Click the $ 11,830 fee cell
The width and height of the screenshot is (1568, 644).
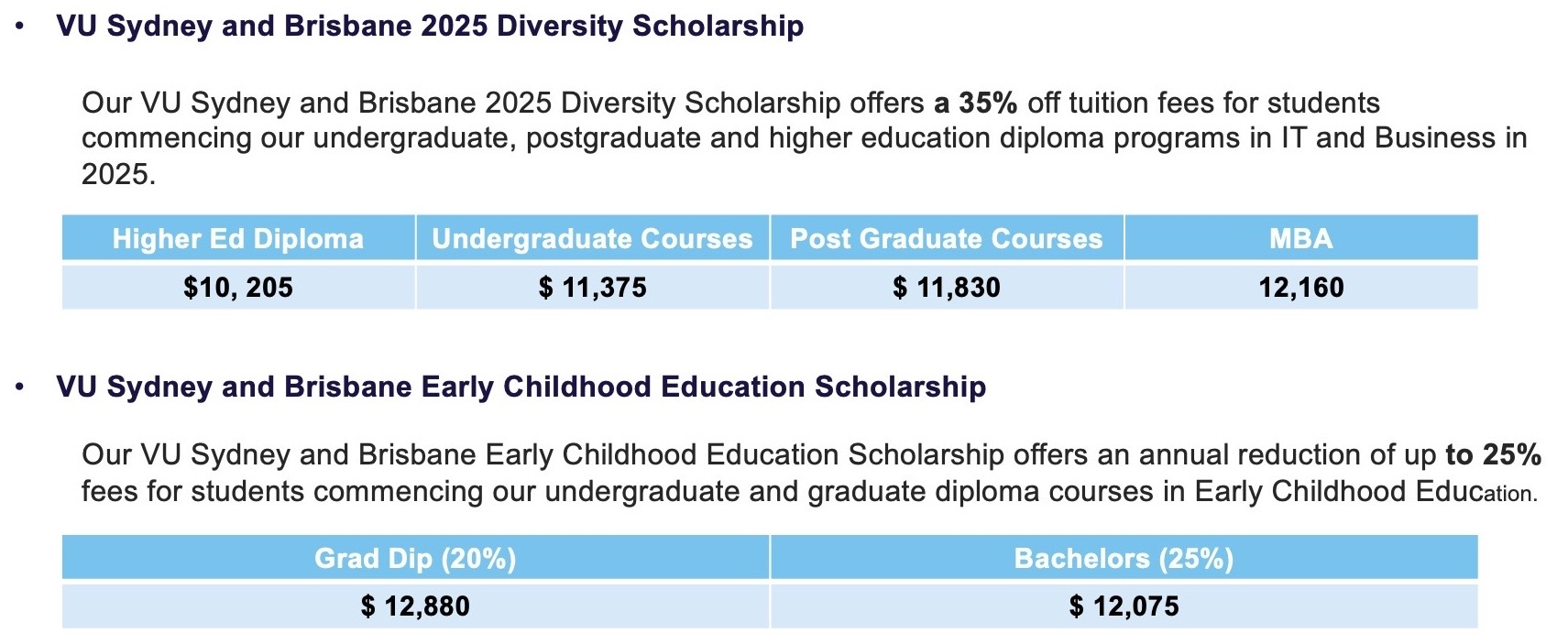pos(946,288)
